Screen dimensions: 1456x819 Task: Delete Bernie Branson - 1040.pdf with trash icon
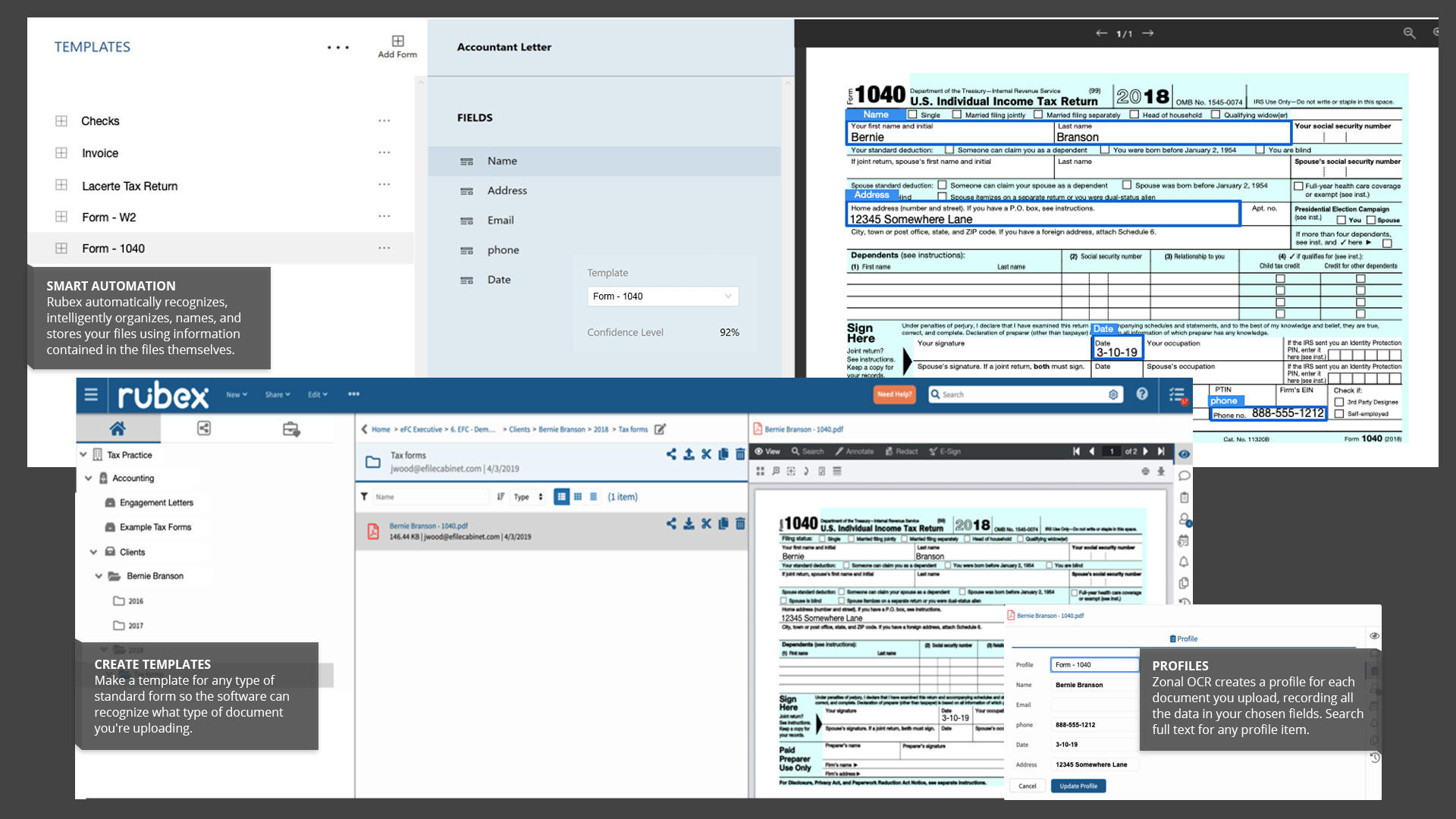pos(740,523)
